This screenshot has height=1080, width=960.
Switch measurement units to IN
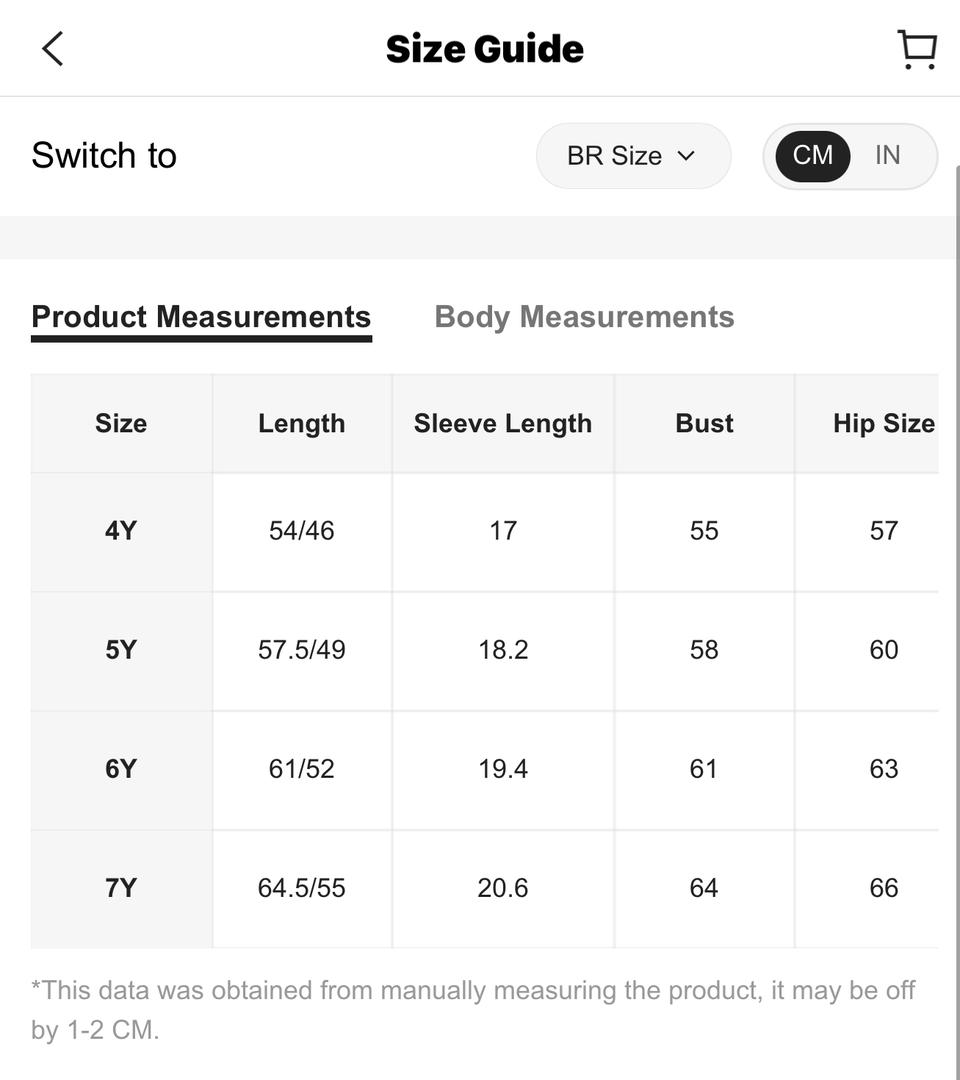[x=888, y=156]
